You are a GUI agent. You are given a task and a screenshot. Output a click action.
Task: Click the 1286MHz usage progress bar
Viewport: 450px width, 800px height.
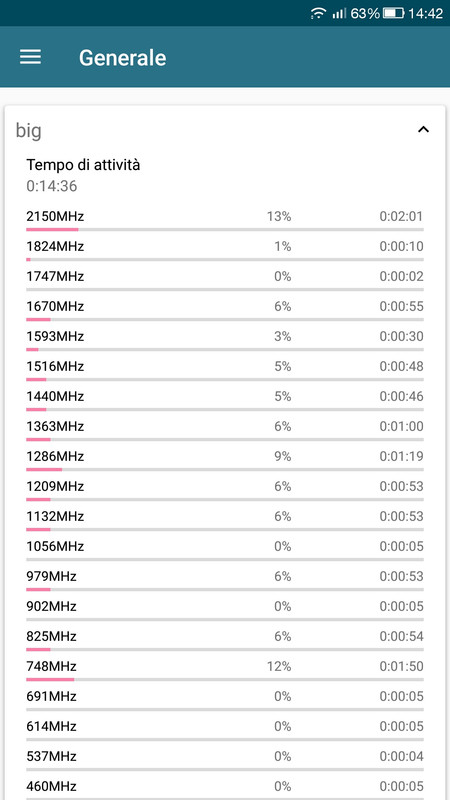point(225,469)
